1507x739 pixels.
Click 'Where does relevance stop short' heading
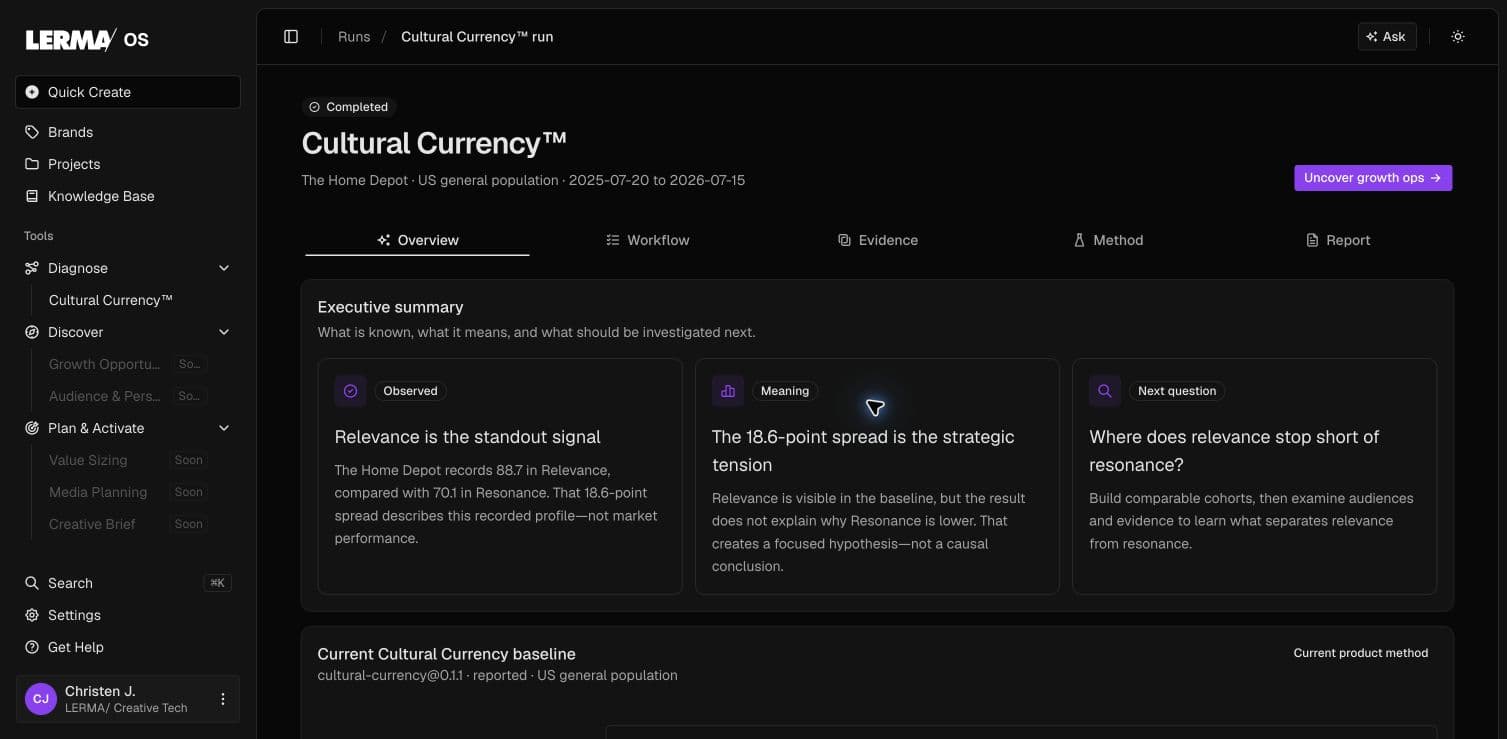point(1234,451)
